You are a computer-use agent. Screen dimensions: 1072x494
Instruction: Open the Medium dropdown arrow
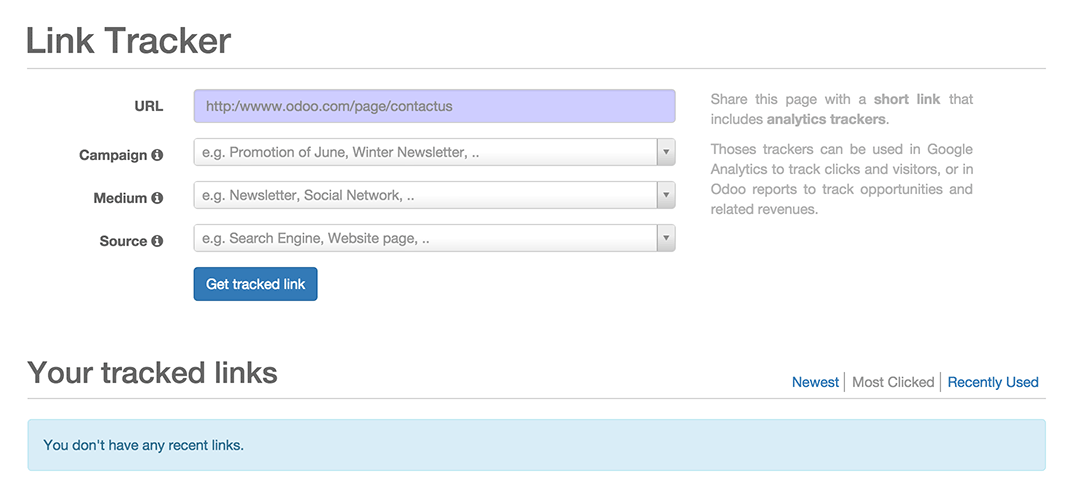click(x=665, y=196)
